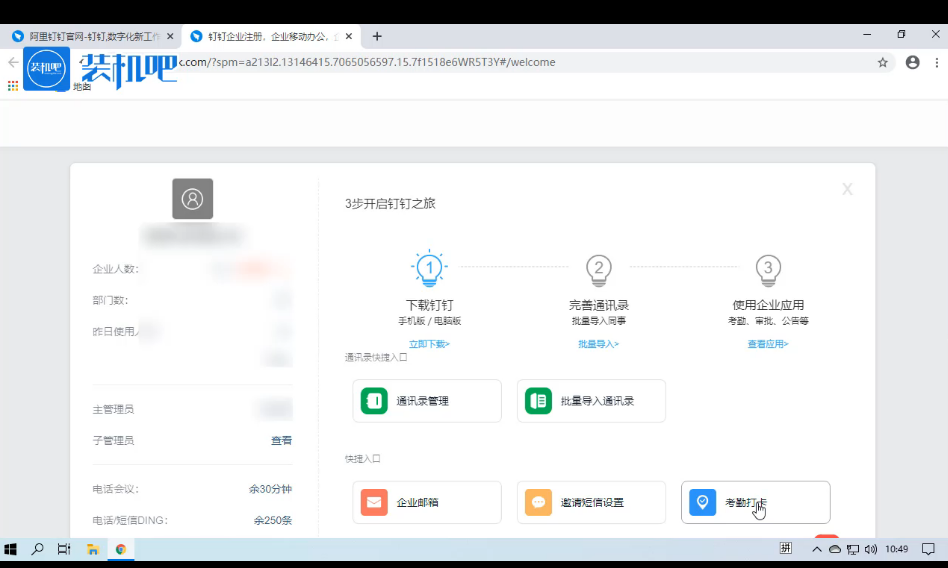Viewport: 948px width, 568px height.
Task: Bookmark this page with the star icon
Action: point(883,62)
